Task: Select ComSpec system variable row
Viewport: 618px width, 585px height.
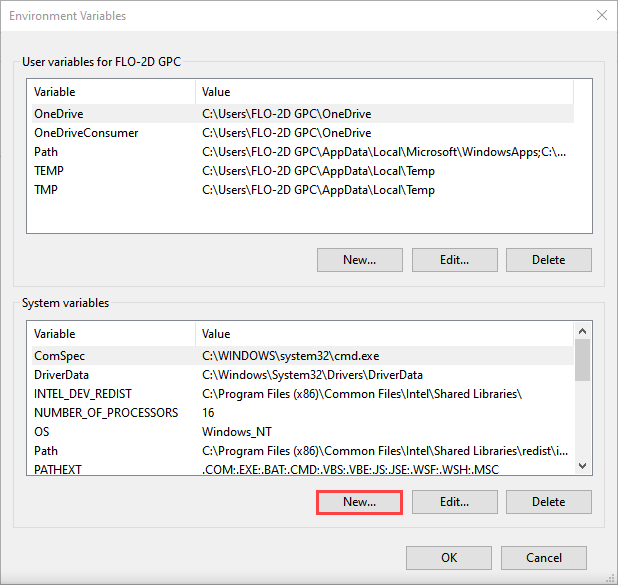Action: coord(60,356)
